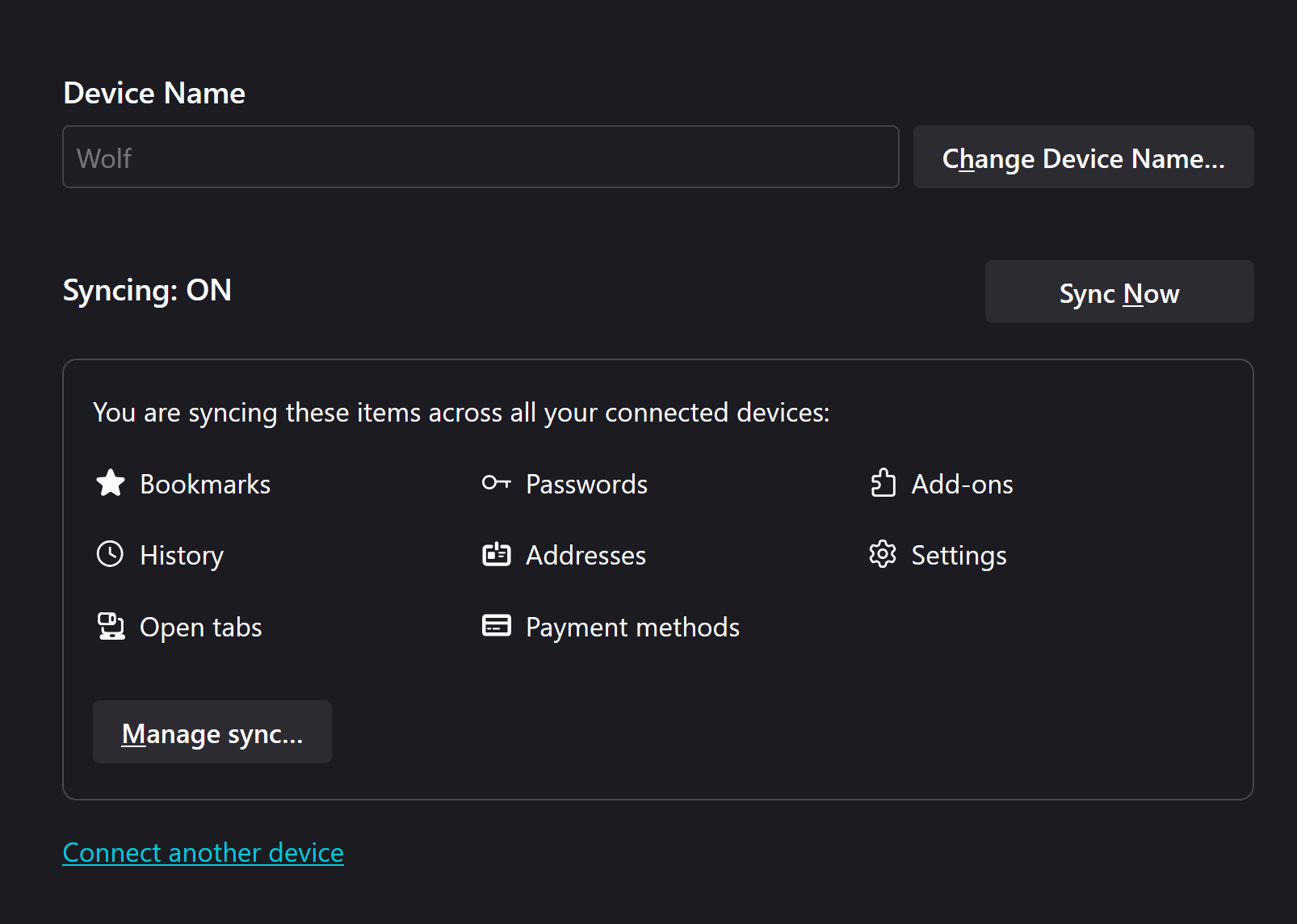Screen dimensions: 1297x924
Task: Click the Passwords key icon
Action: [x=496, y=483]
